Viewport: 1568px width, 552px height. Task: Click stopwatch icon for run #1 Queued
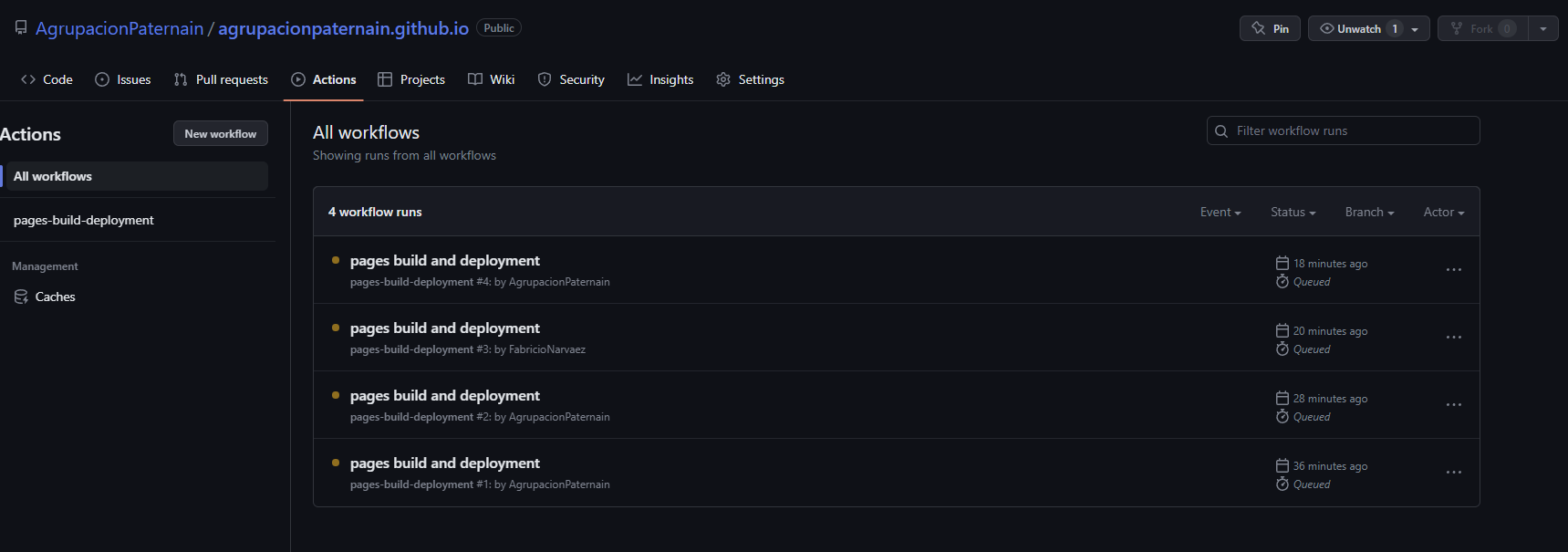1282,484
